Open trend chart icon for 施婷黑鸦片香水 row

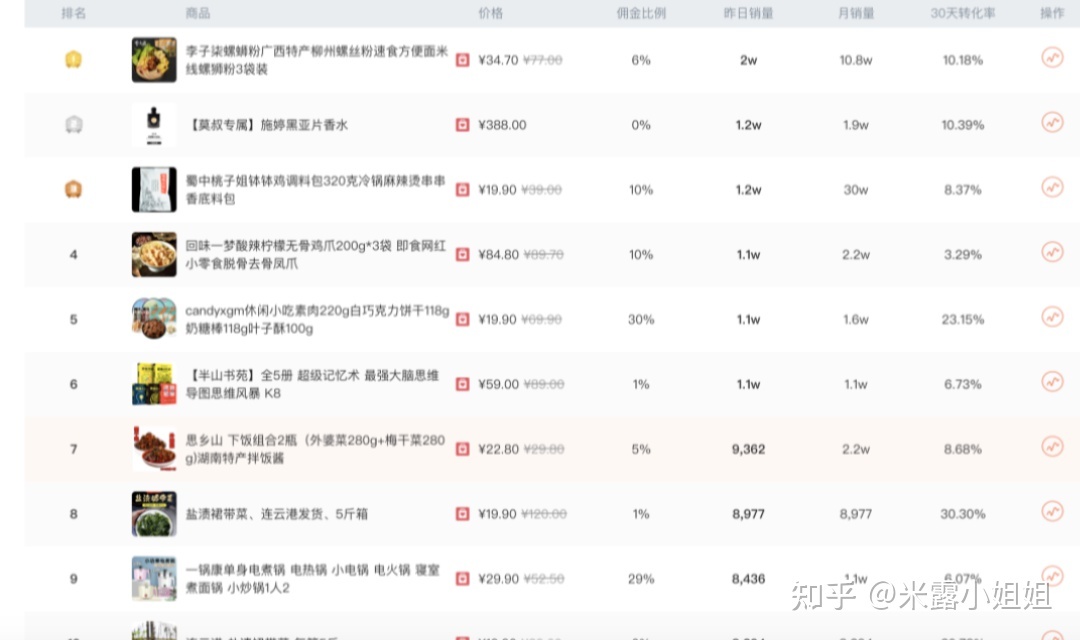[1052, 123]
